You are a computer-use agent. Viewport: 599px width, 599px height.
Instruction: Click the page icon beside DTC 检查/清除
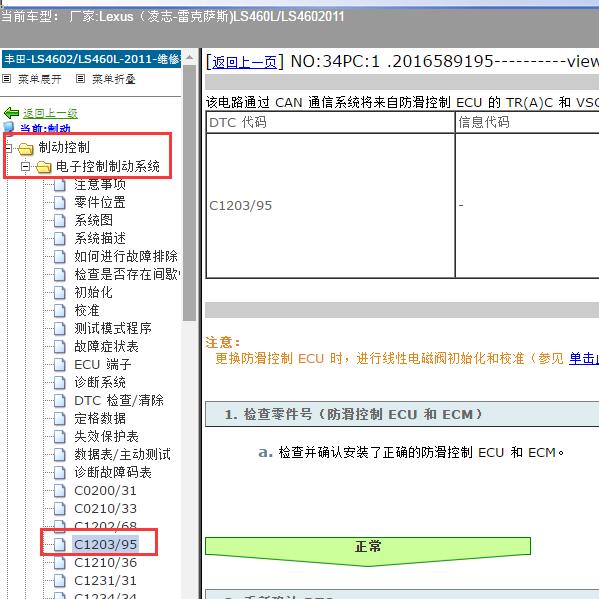(60, 400)
